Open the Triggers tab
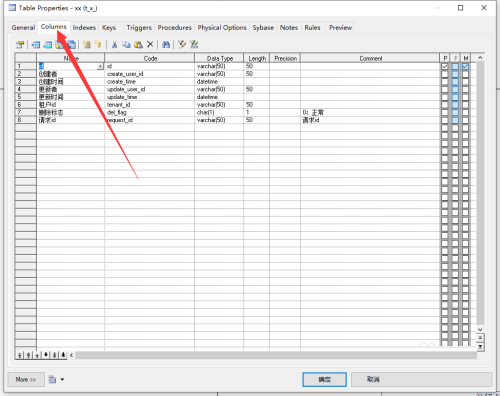500x396 pixels. [139, 27]
